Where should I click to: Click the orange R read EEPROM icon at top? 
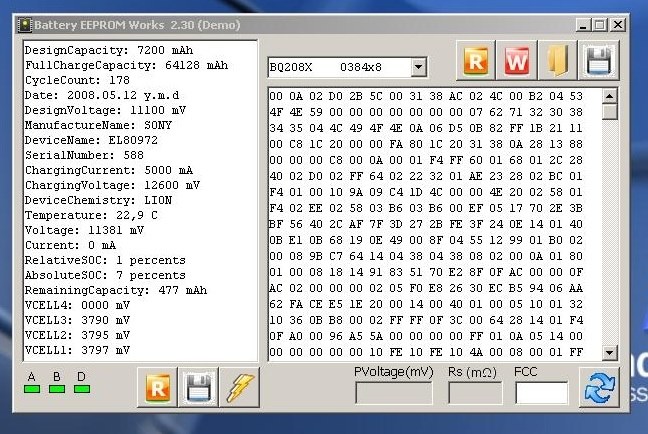(x=476, y=61)
